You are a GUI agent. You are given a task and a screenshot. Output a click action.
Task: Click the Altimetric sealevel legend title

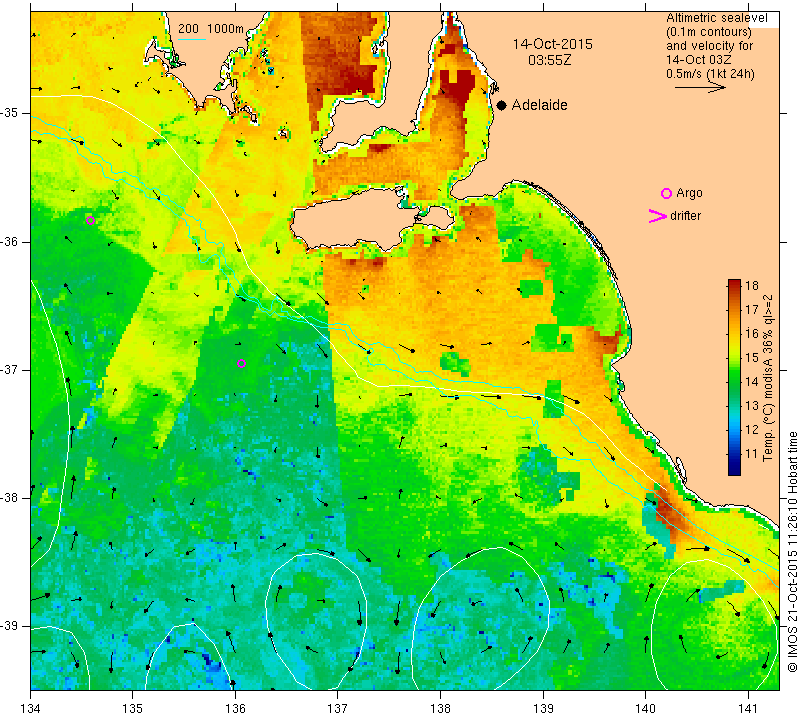coord(716,18)
